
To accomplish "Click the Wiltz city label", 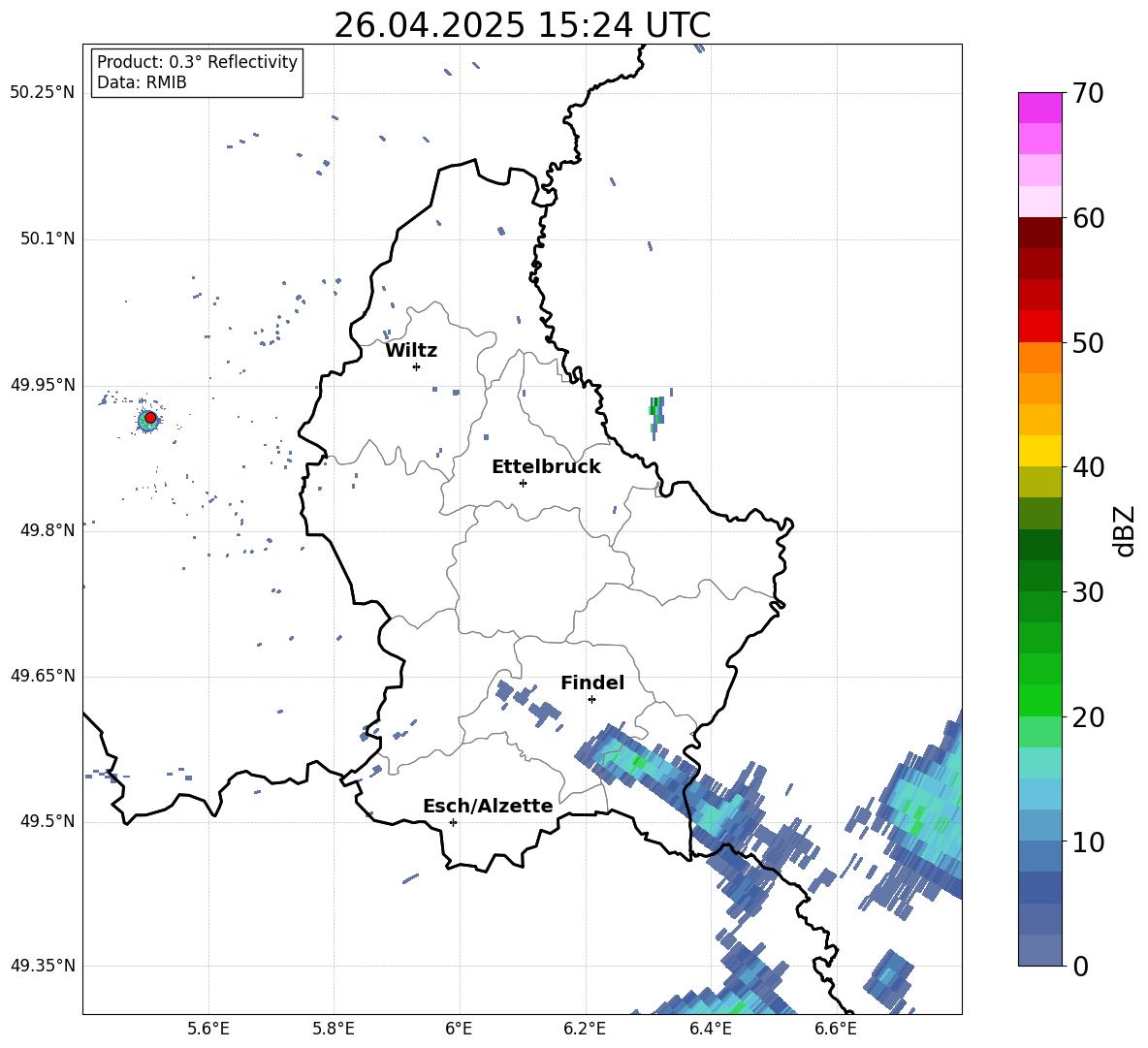I will click(411, 351).
